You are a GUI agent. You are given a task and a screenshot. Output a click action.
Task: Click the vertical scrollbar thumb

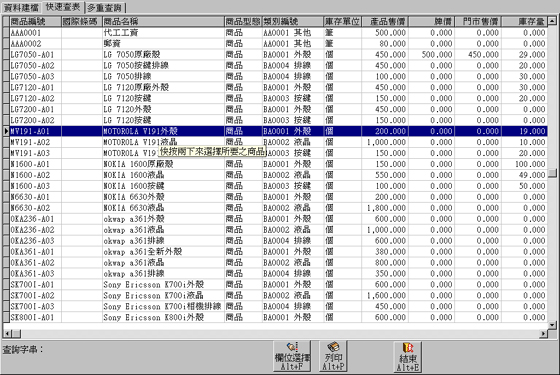[552, 173]
